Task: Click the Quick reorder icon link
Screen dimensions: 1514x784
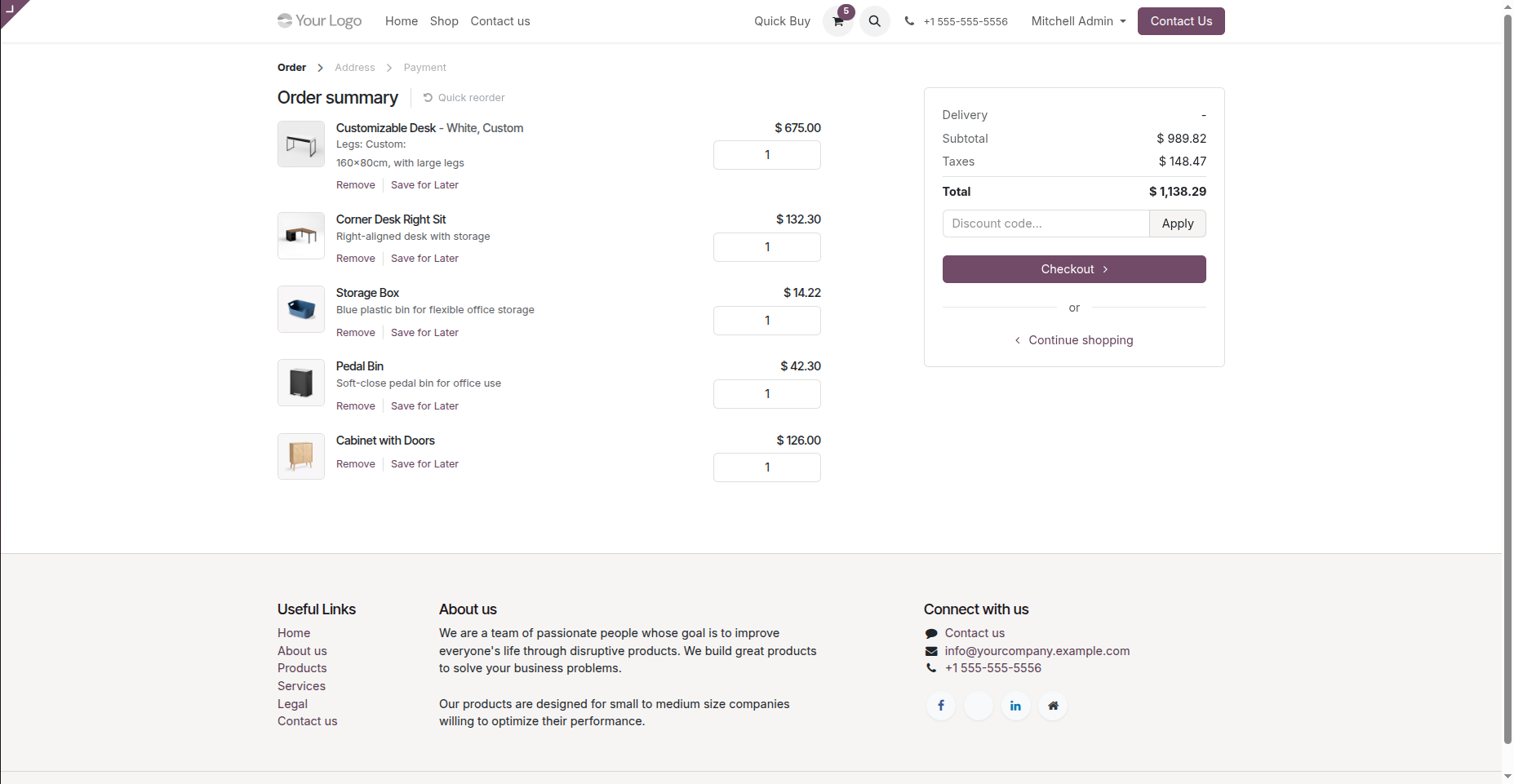Action: [464, 98]
